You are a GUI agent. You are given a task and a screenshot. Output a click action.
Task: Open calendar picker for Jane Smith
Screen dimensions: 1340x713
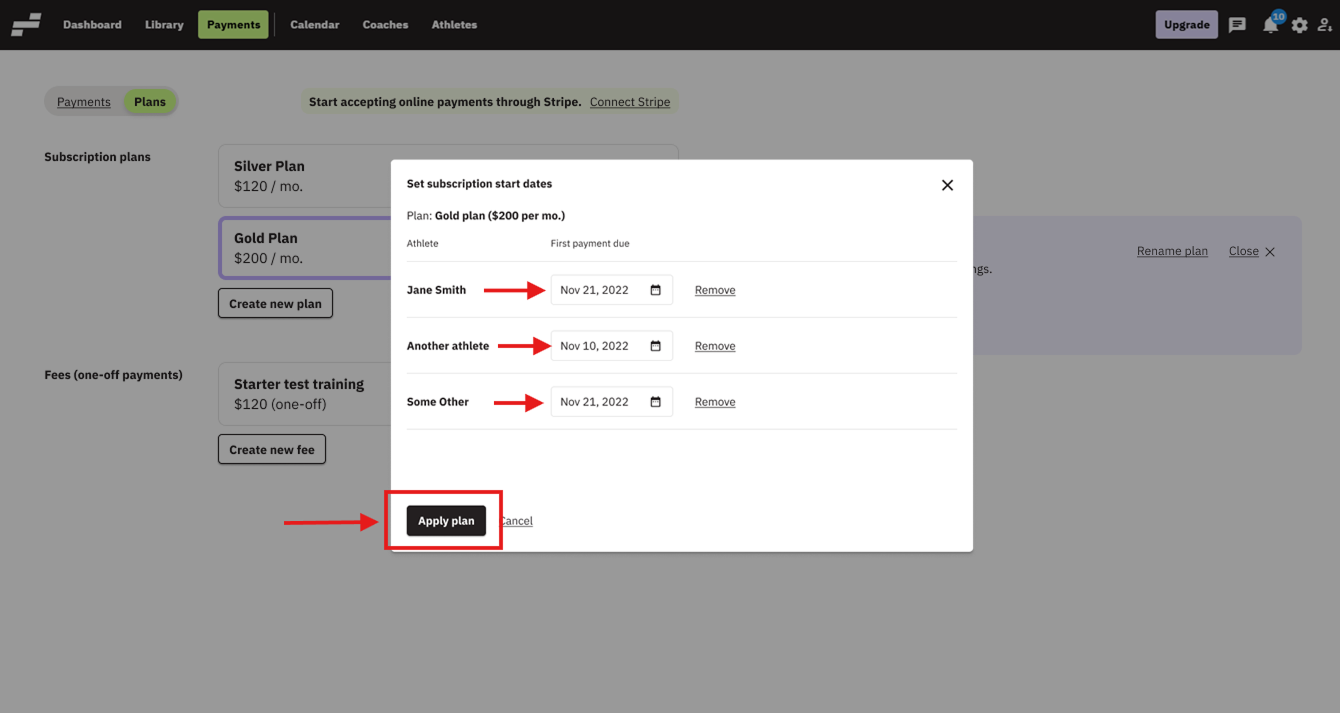(x=656, y=290)
